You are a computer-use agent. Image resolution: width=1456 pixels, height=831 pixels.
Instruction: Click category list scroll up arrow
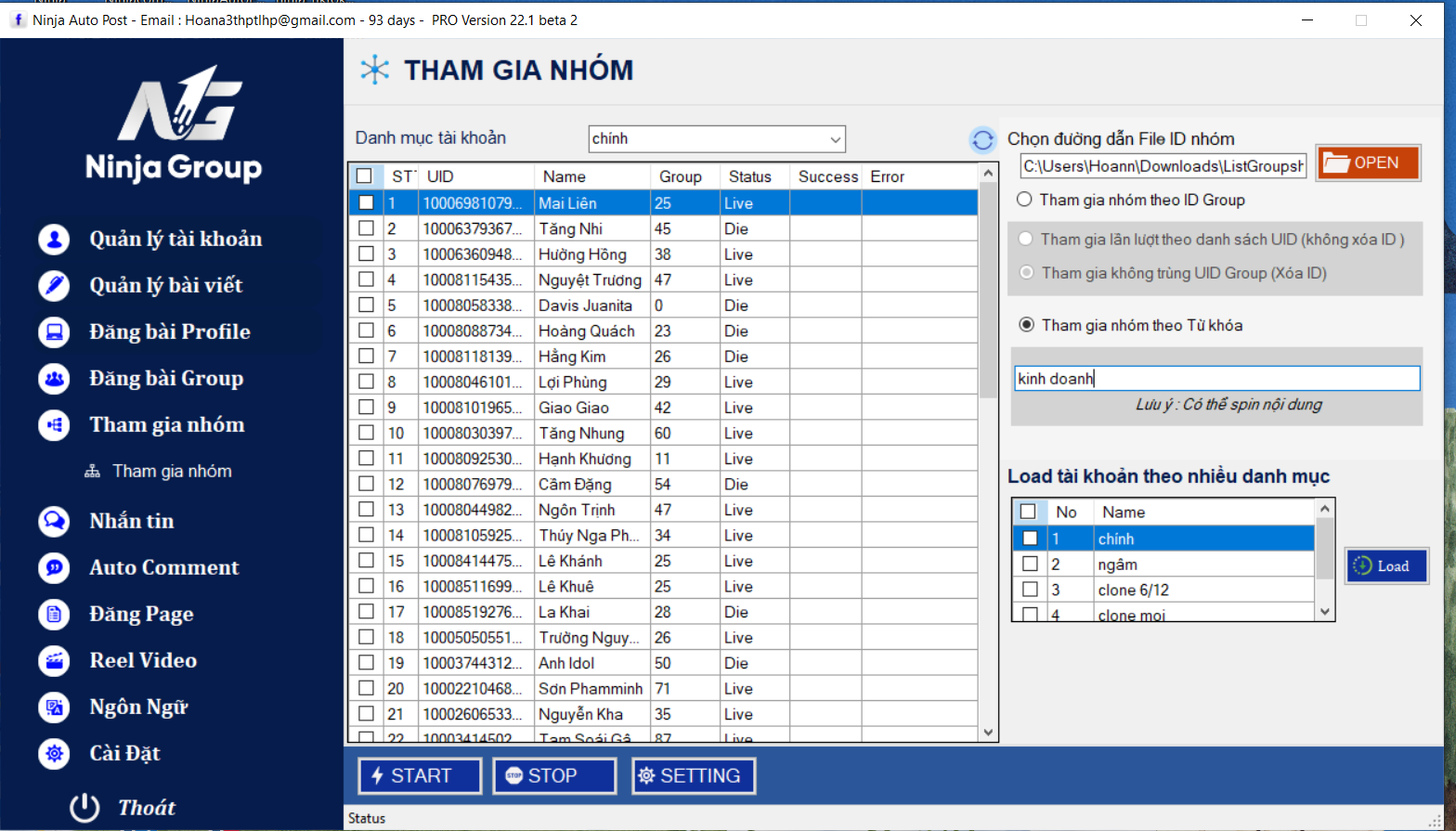(1325, 509)
